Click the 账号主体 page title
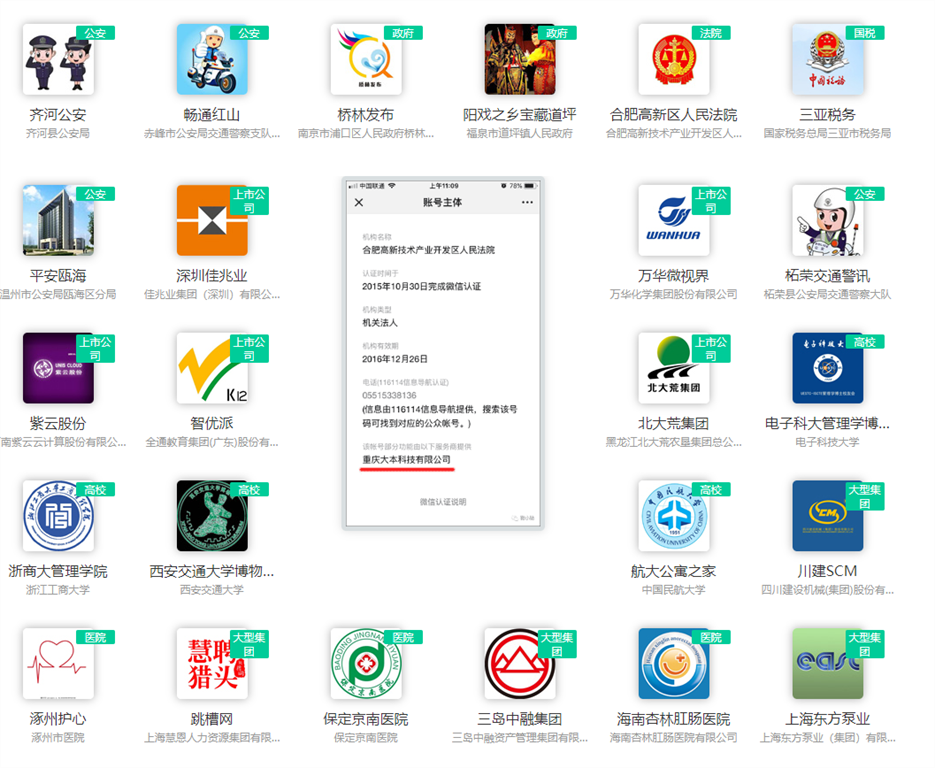This screenshot has width=935, height=768. (x=442, y=203)
